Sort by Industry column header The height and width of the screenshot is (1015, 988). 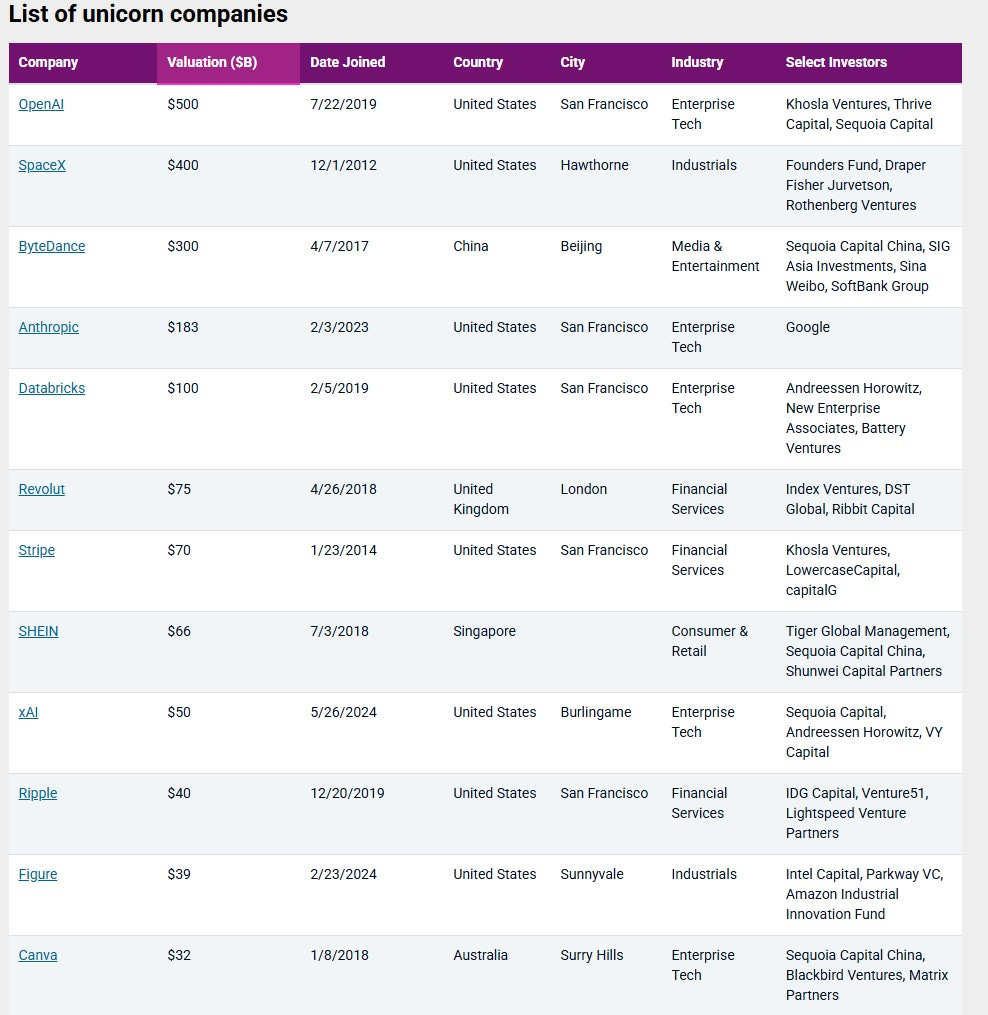(x=697, y=62)
